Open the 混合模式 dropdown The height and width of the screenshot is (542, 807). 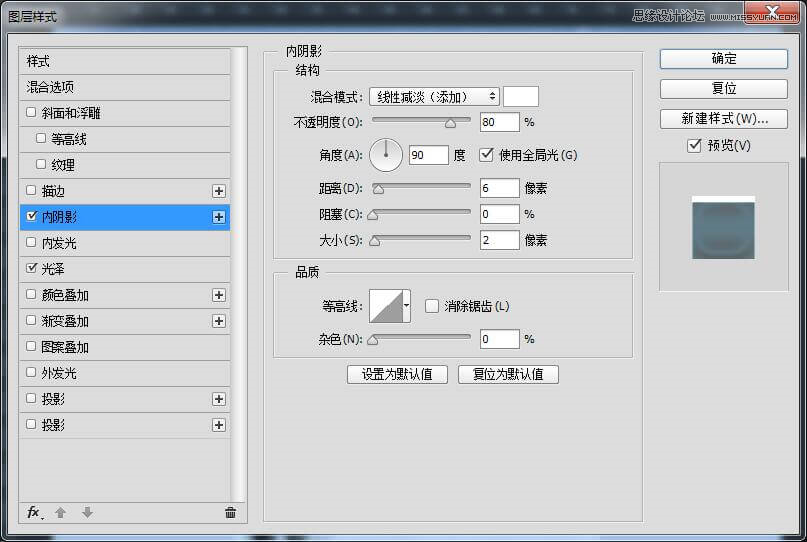434,96
